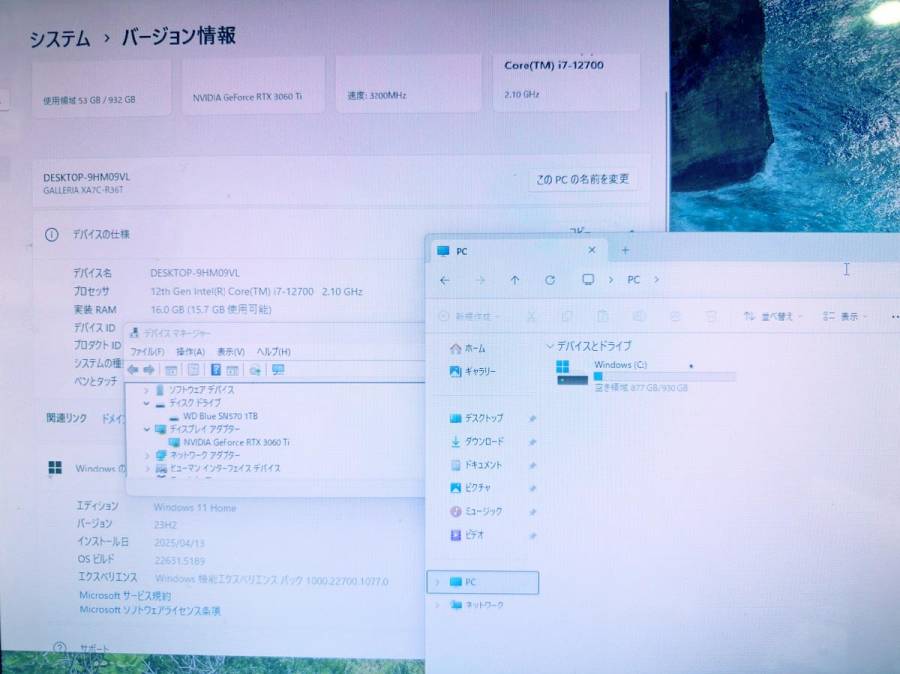
Task: Click back arrow in Device Manager toolbar
Action: [133, 370]
